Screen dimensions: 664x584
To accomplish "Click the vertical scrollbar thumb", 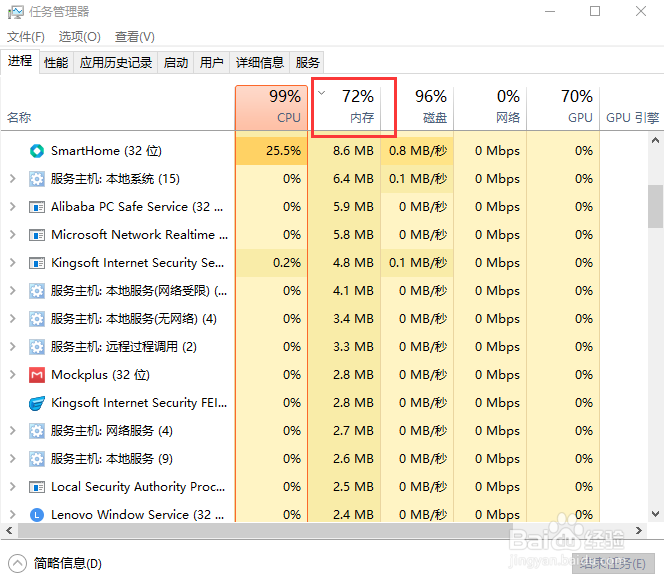I will pos(655,207).
